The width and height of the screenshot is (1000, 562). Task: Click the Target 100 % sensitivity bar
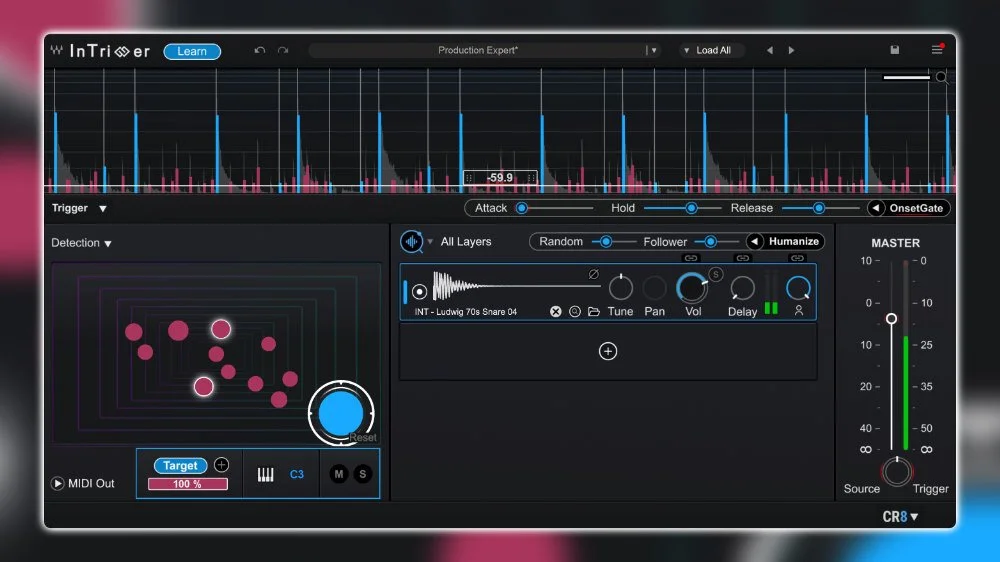click(188, 484)
